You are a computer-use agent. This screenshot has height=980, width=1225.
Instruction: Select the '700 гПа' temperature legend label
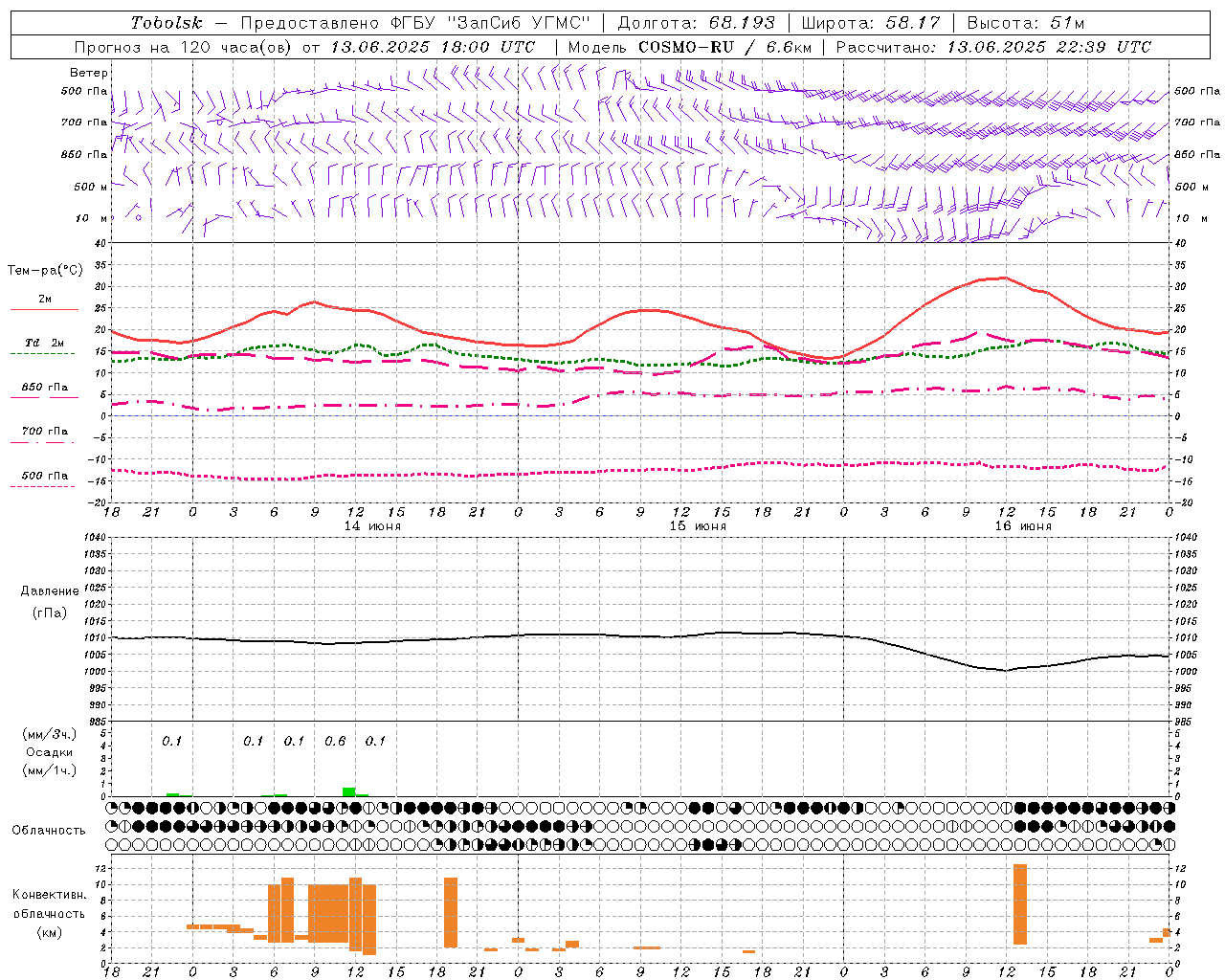[x=45, y=432]
